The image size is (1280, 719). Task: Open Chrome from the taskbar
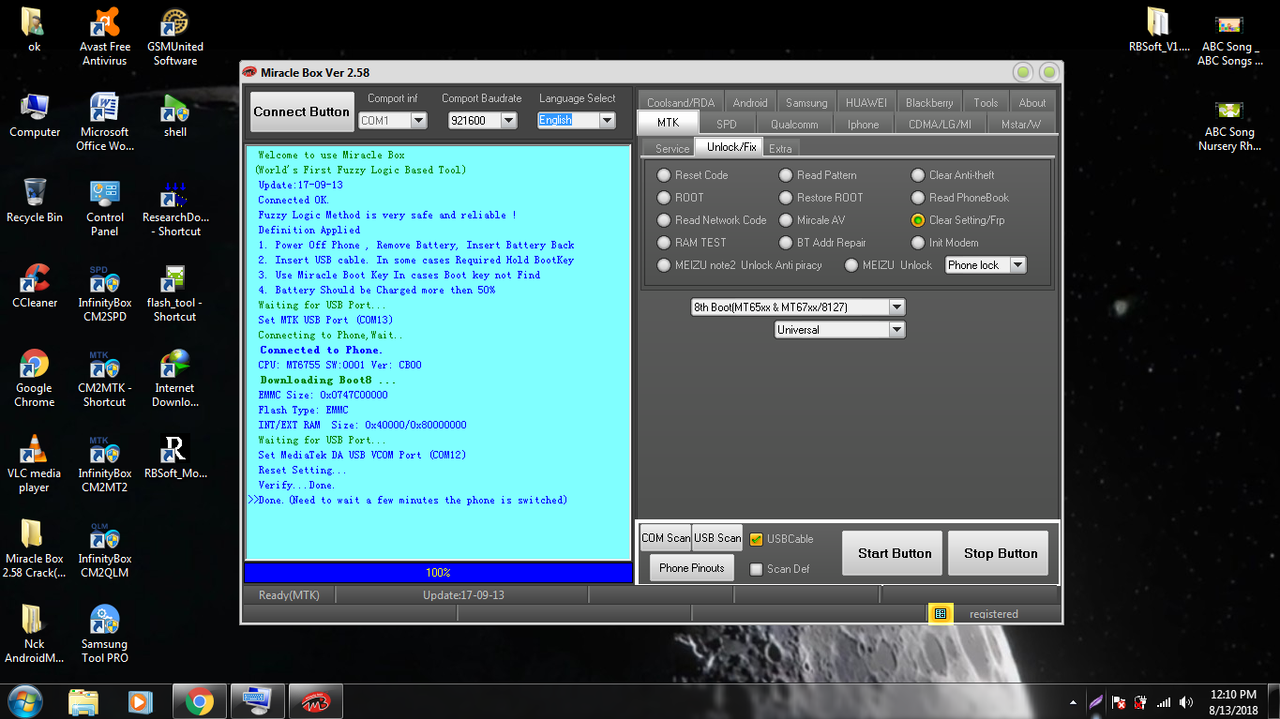point(199,701)
